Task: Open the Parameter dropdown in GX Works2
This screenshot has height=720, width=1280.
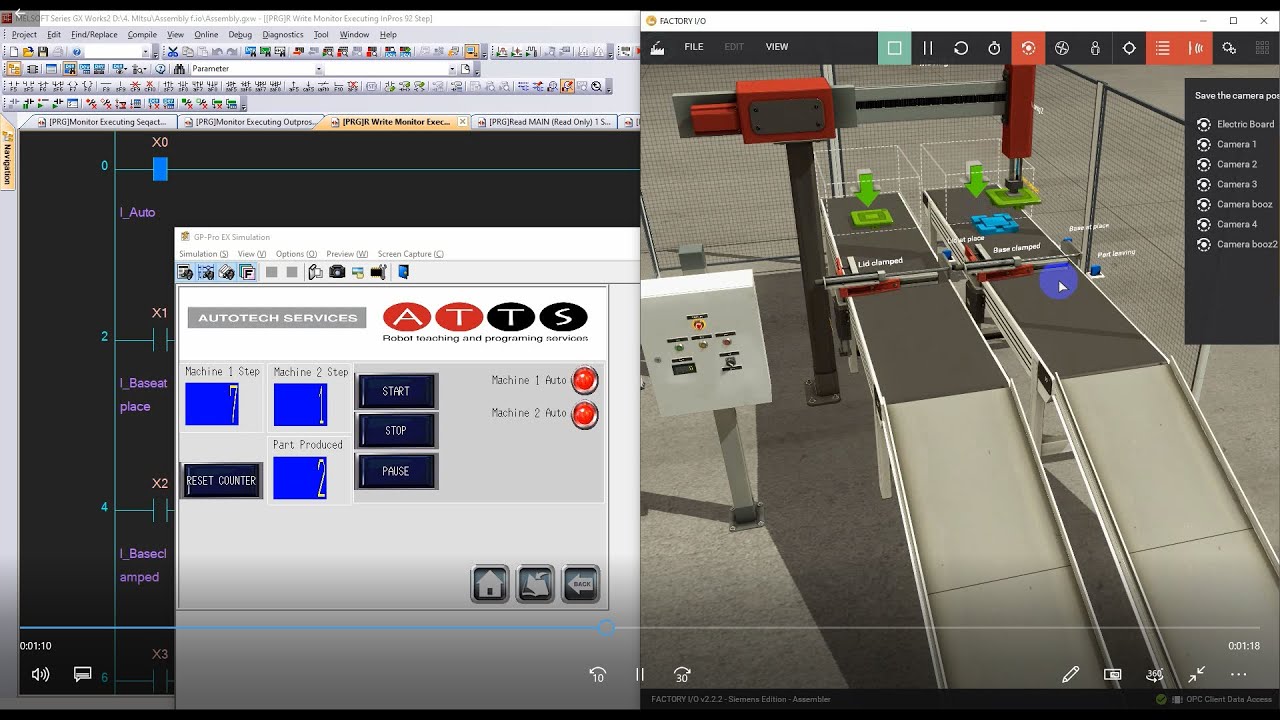Action: point(255,69)
